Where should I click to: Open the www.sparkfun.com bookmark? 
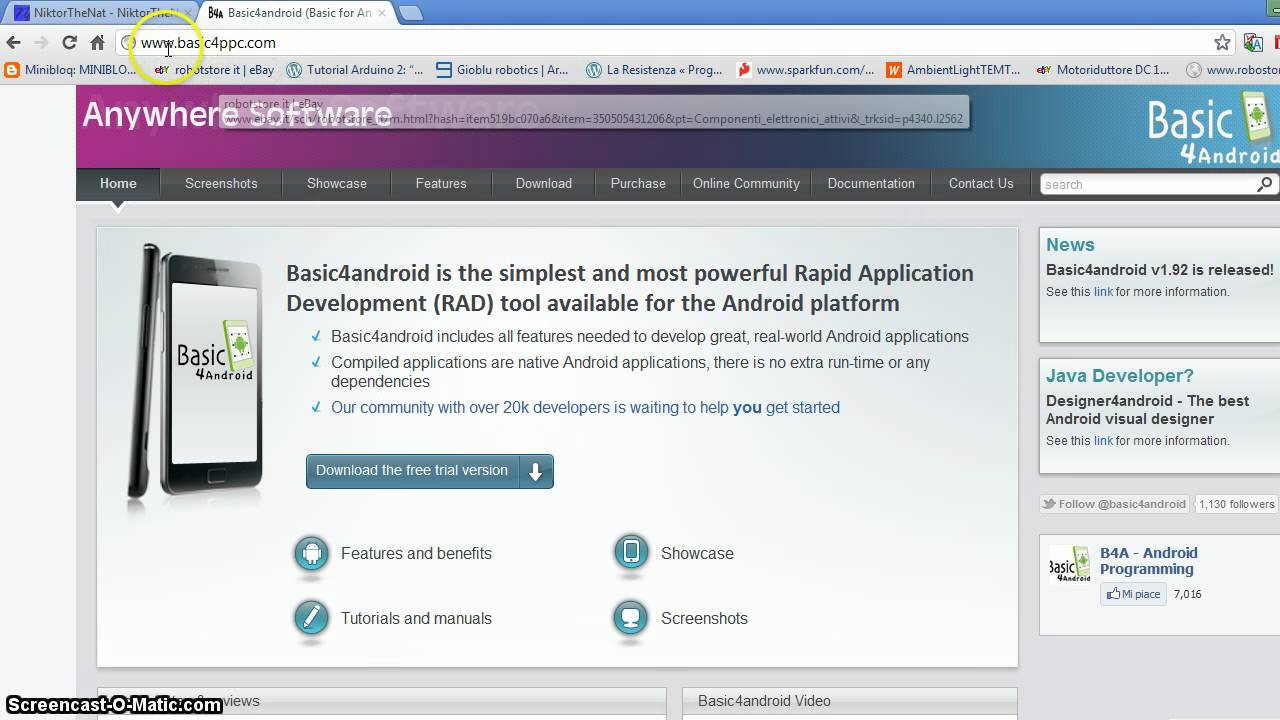point(805,70)
